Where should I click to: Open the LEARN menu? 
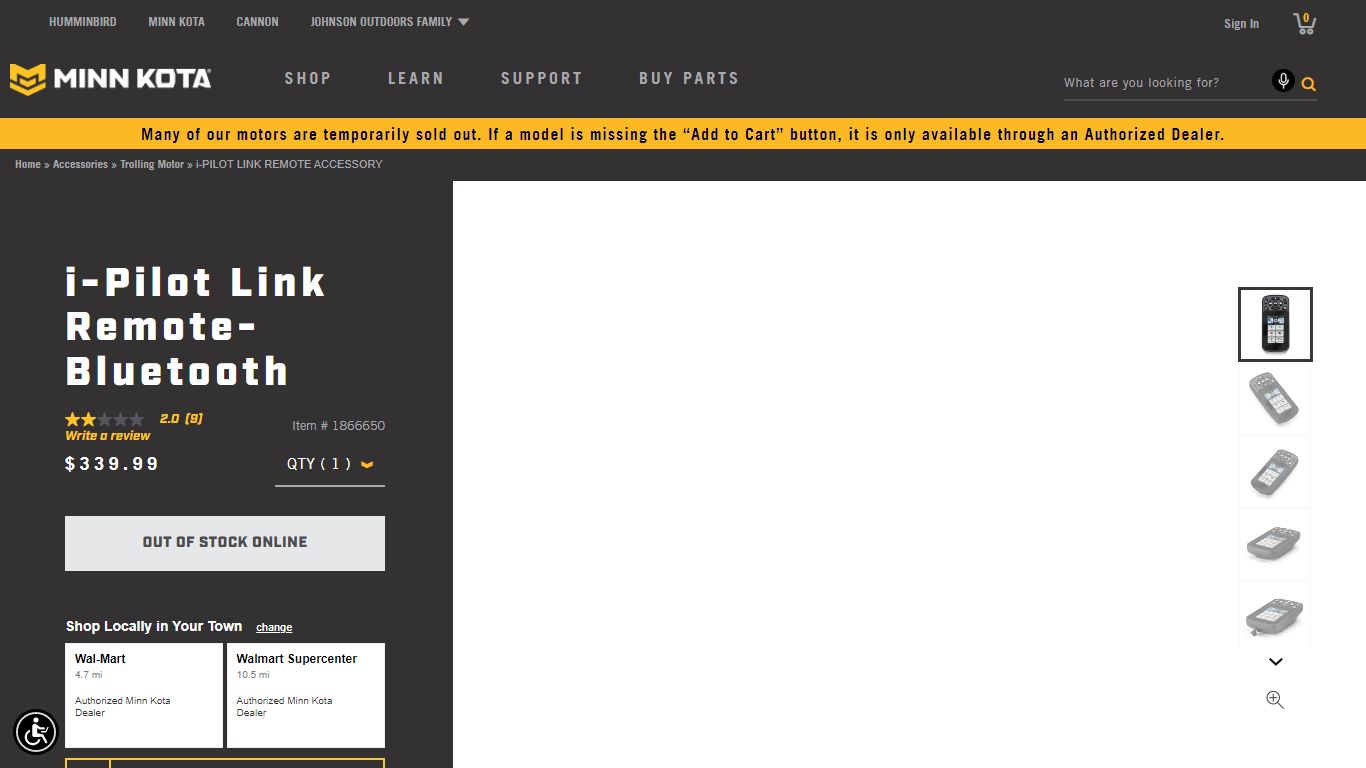pos(415,78)
